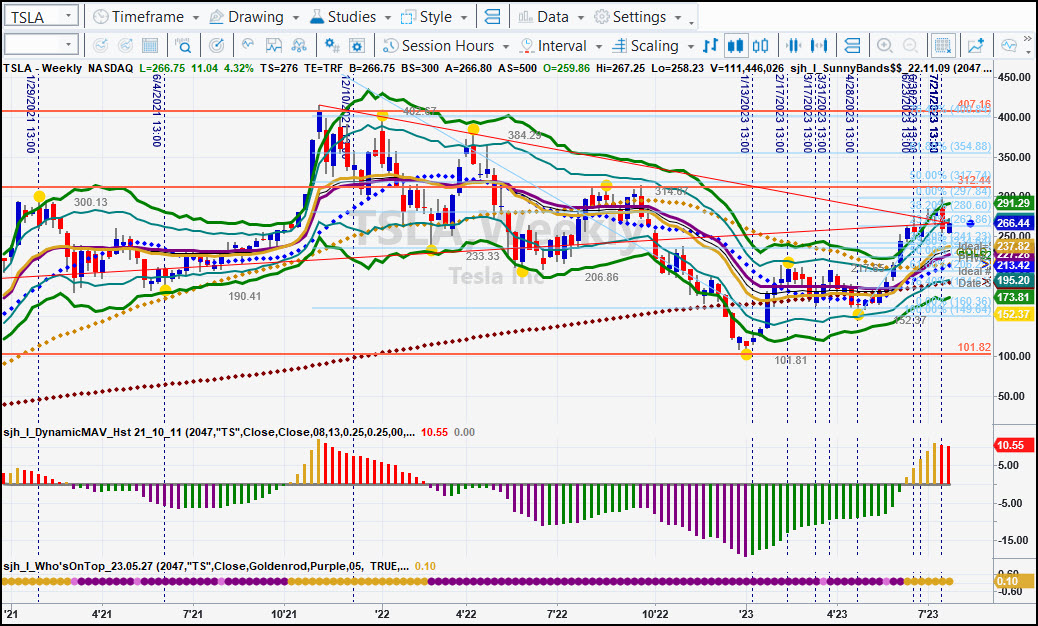Image resolution: width=1038 pixels, height=626 pixels.
Task: Open the Studies menu
Action: (350, 17)
